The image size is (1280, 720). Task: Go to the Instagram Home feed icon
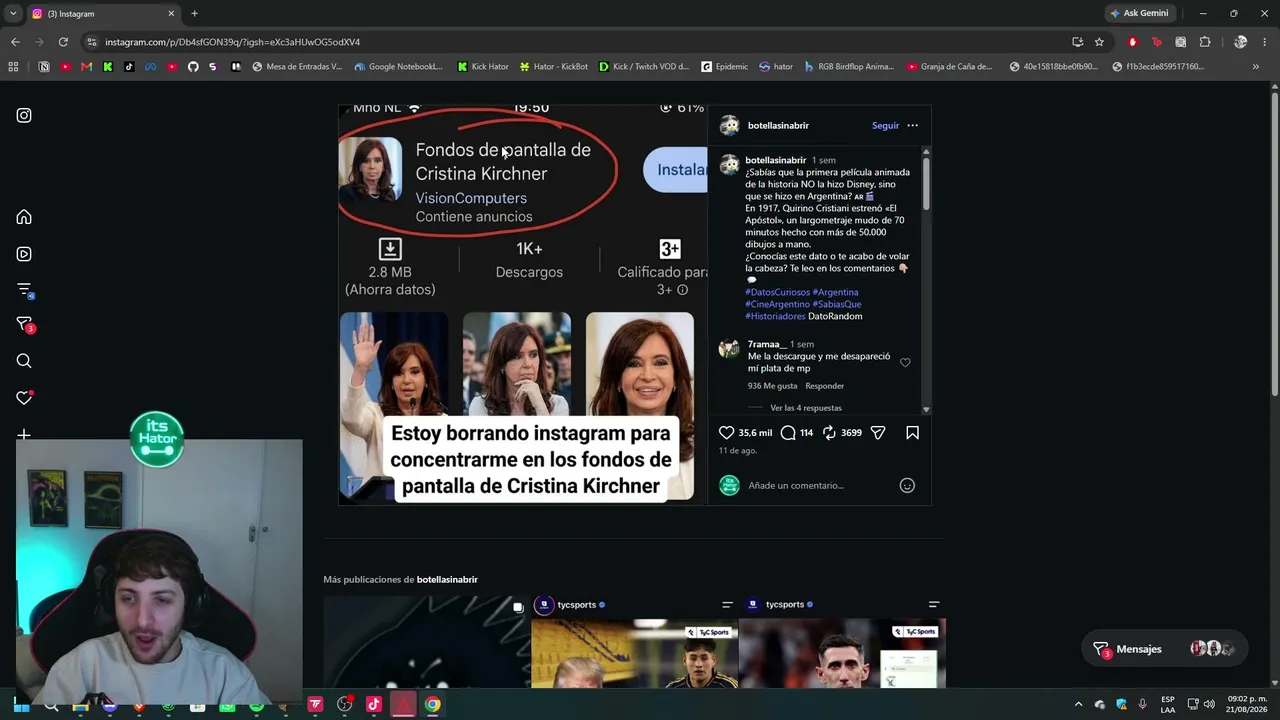pyautogui.click(x=24, y=217)
